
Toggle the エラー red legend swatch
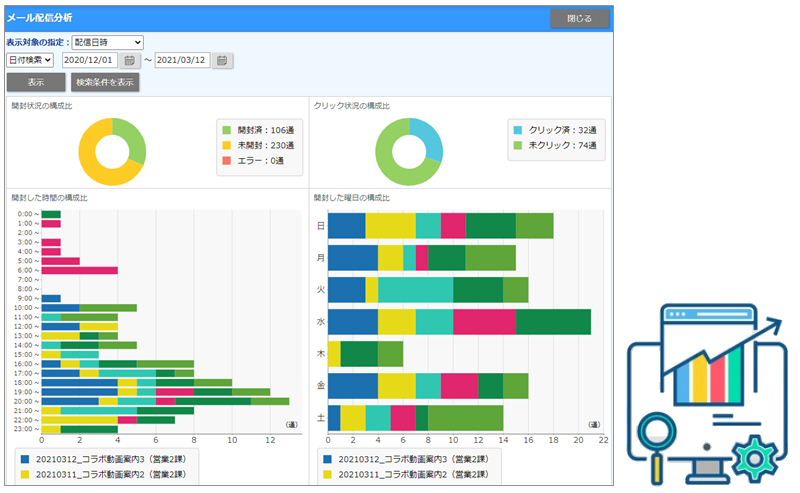(x=227, y=161)
